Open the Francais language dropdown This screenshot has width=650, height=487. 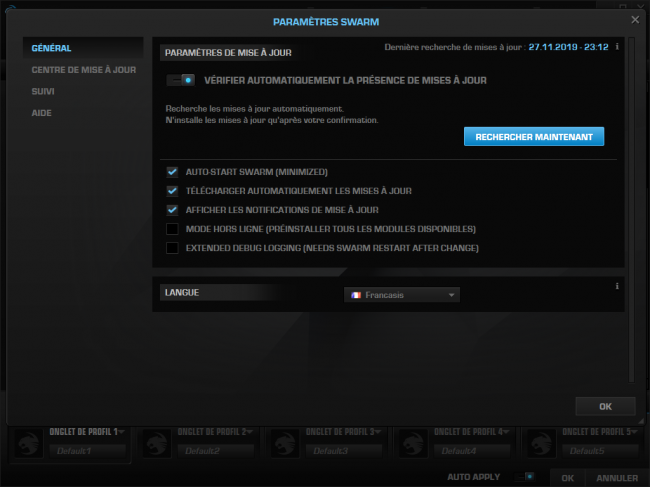(x=402, y=295)
